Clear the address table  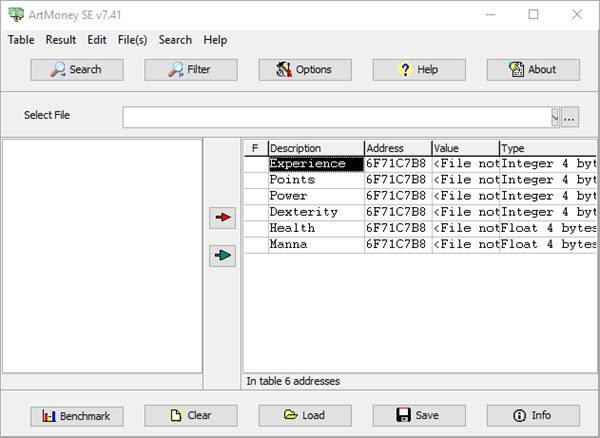191,416
